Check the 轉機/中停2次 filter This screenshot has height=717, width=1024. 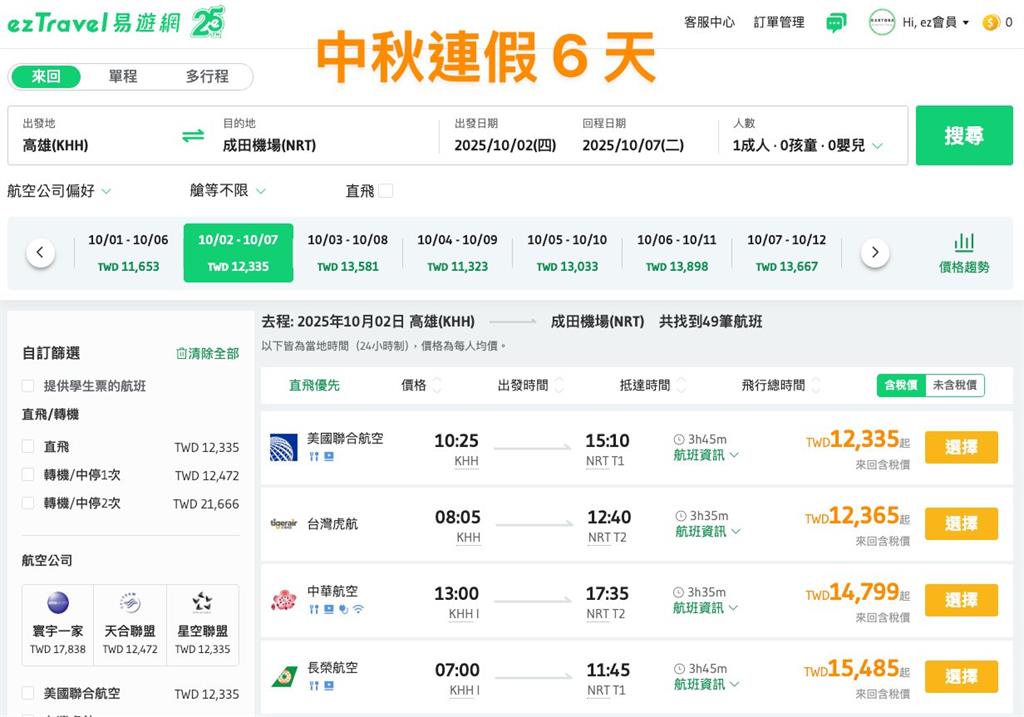28,503
